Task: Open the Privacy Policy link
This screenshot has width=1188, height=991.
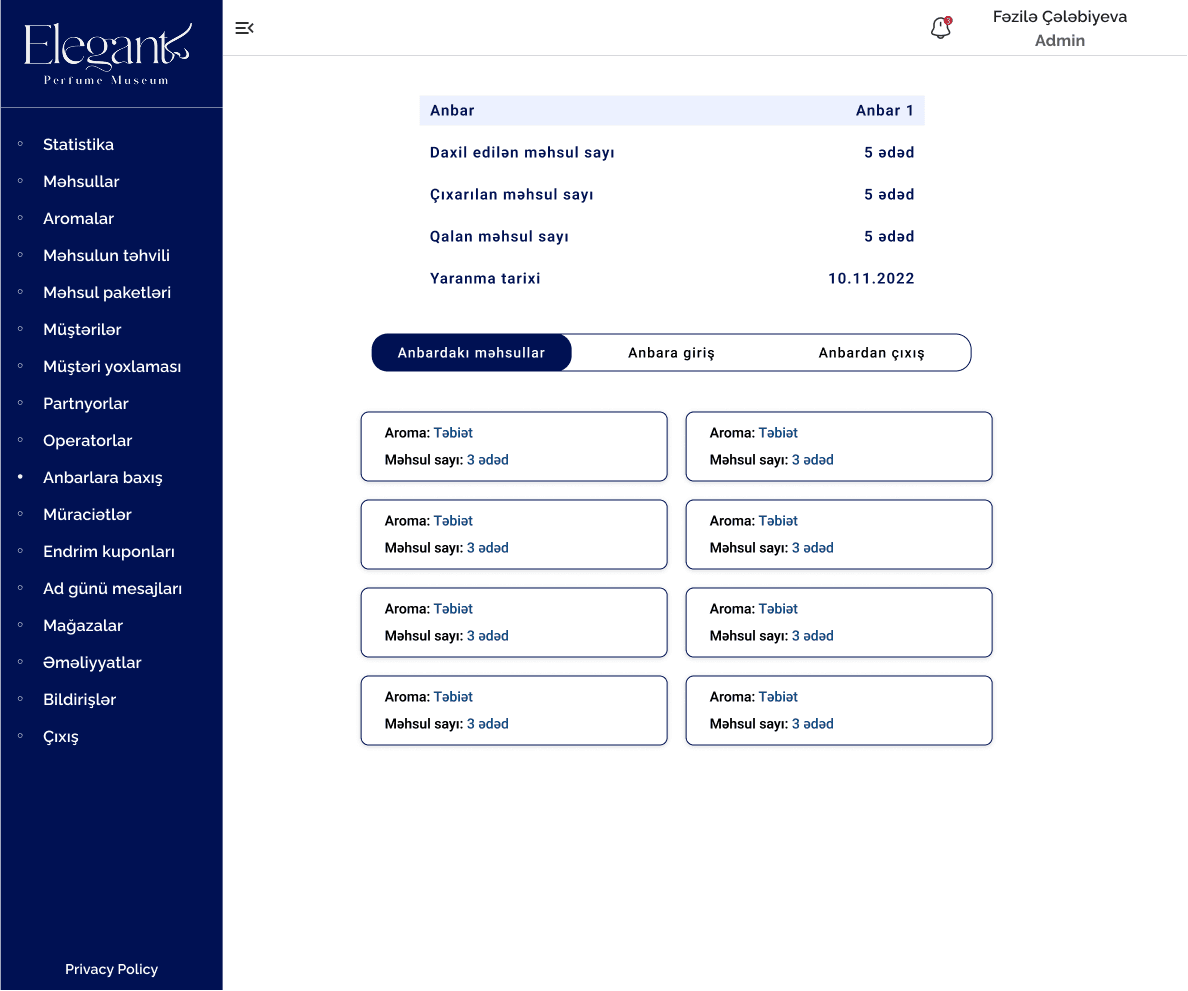Action: [x=111, y=969]
